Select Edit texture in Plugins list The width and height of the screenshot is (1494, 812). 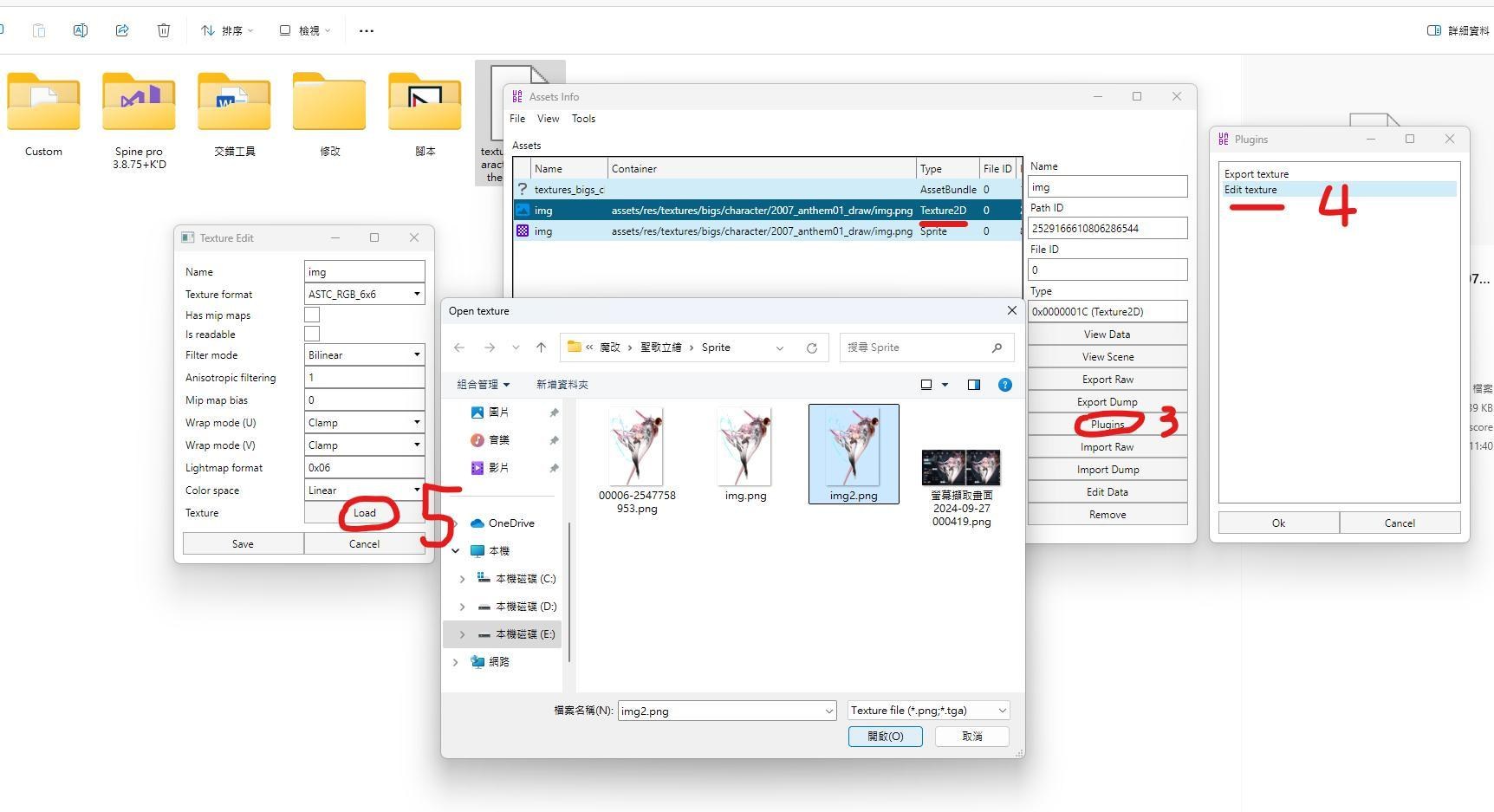[x=1250, y=190]
